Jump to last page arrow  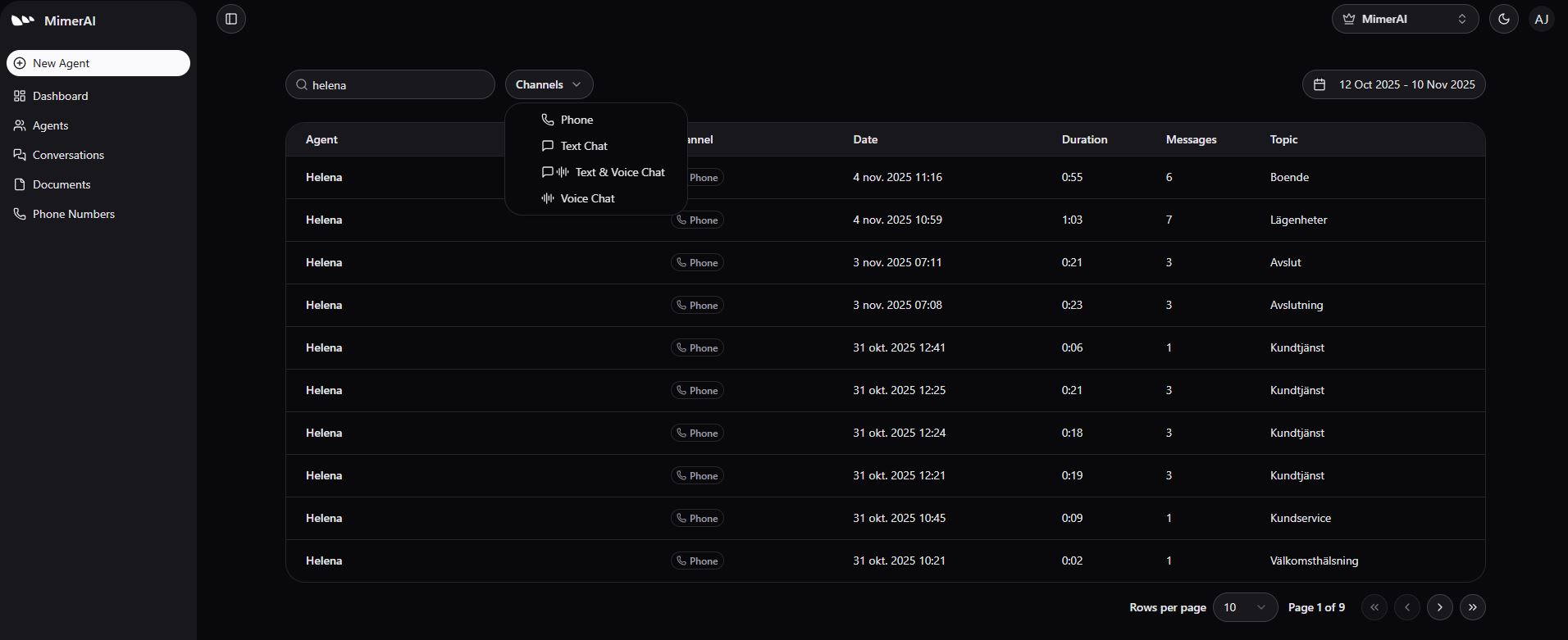click(x=1473, y=607)
